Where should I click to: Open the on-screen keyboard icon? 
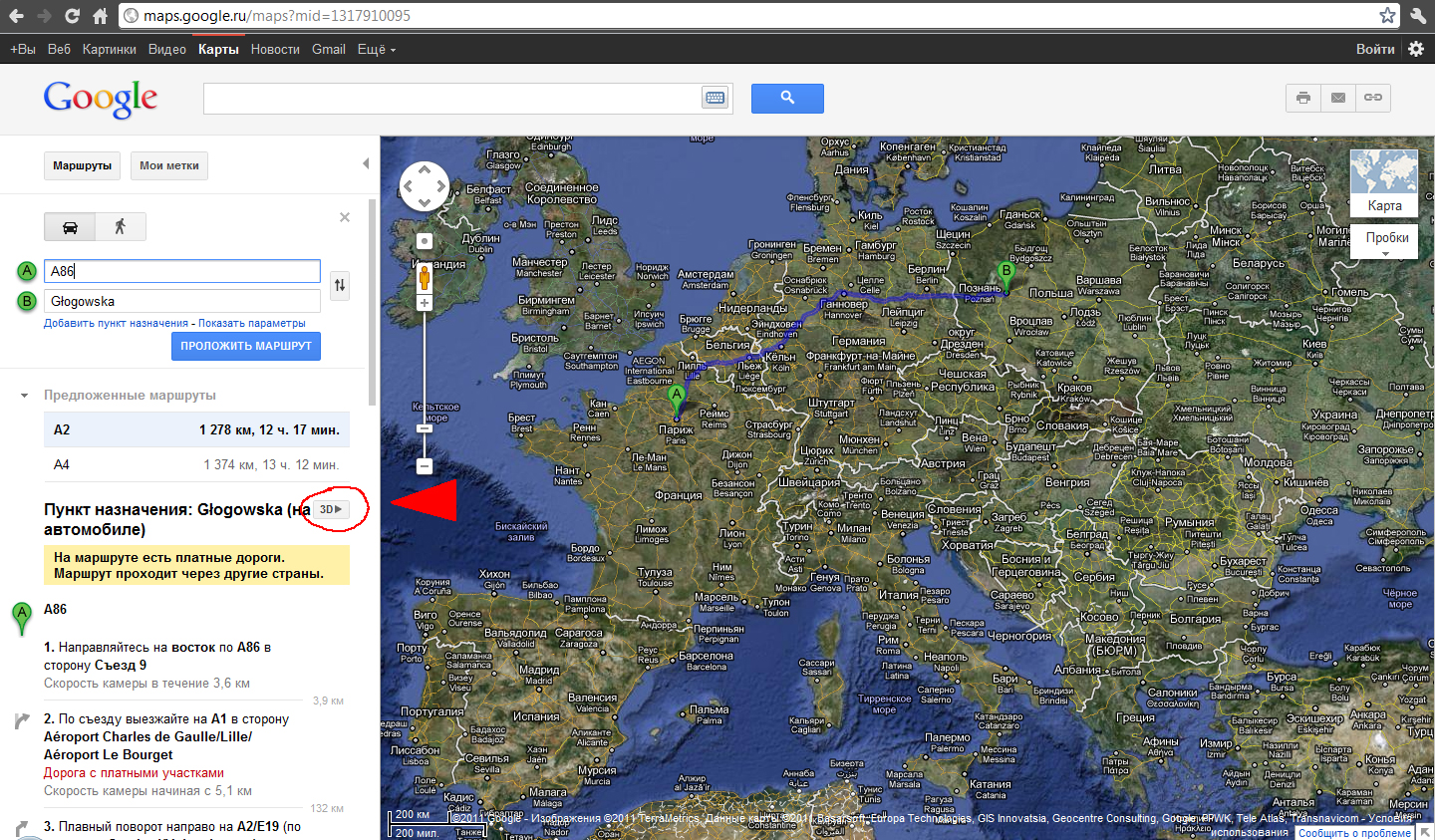click(x=716, y=98)
